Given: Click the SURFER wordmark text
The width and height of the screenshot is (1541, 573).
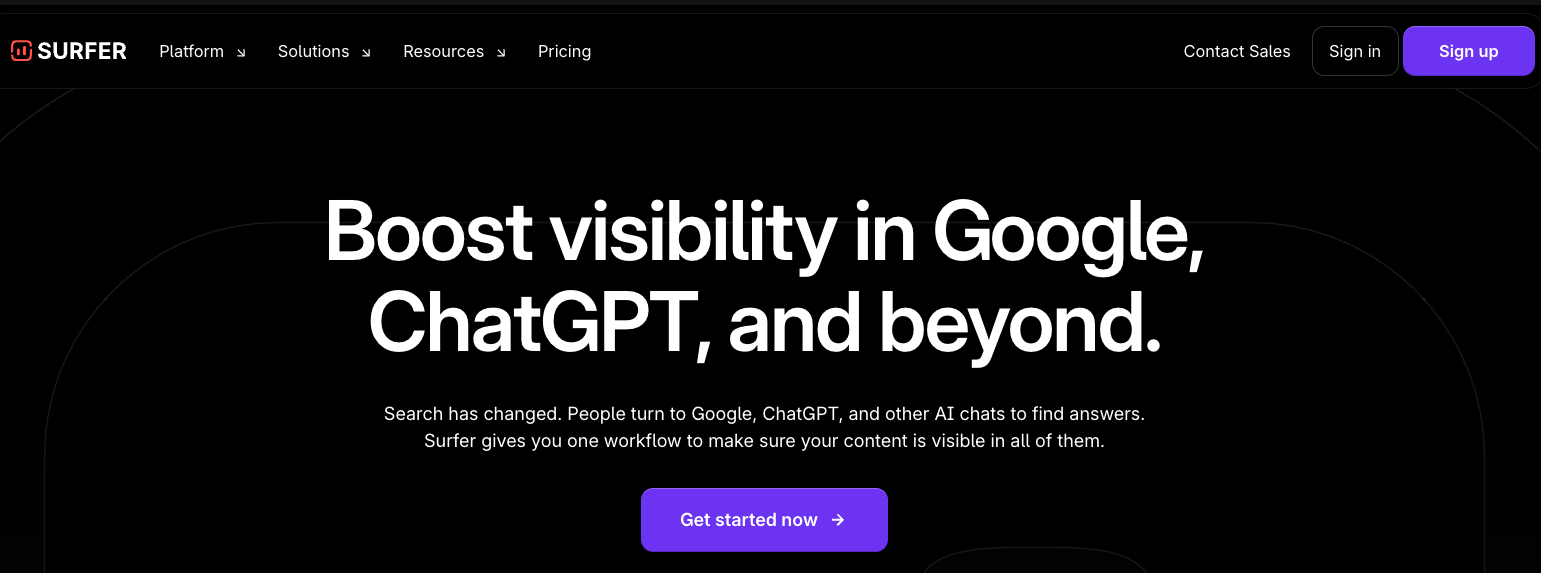Looking at the screenshot, I should pyautogui.click(x=82, y=51).
